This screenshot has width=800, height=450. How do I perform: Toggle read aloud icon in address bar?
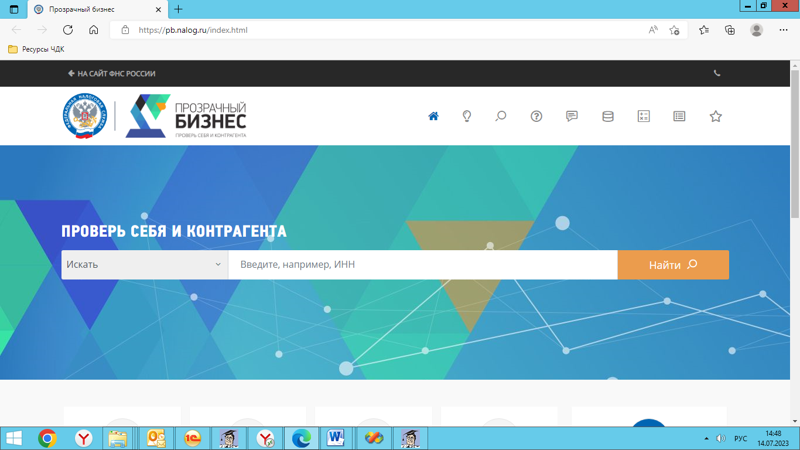[653, 30]
